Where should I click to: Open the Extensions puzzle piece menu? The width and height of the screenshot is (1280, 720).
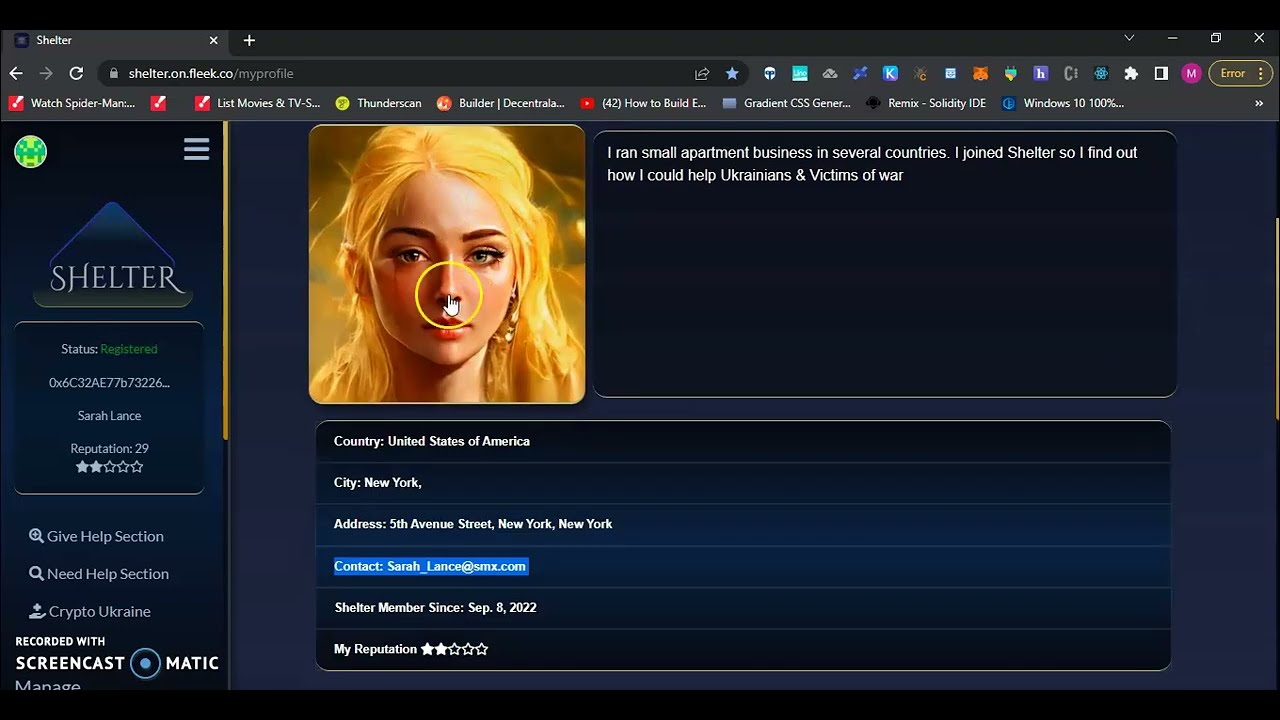1131,73
